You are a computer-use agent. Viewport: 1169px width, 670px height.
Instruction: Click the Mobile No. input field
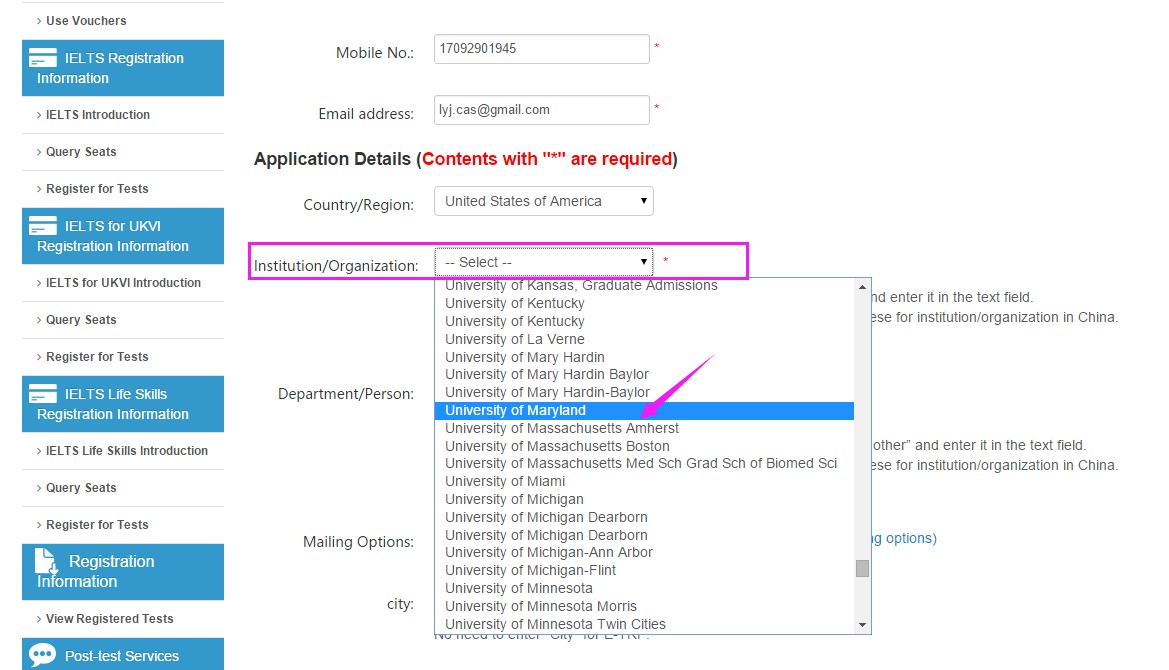click(542, 48)
